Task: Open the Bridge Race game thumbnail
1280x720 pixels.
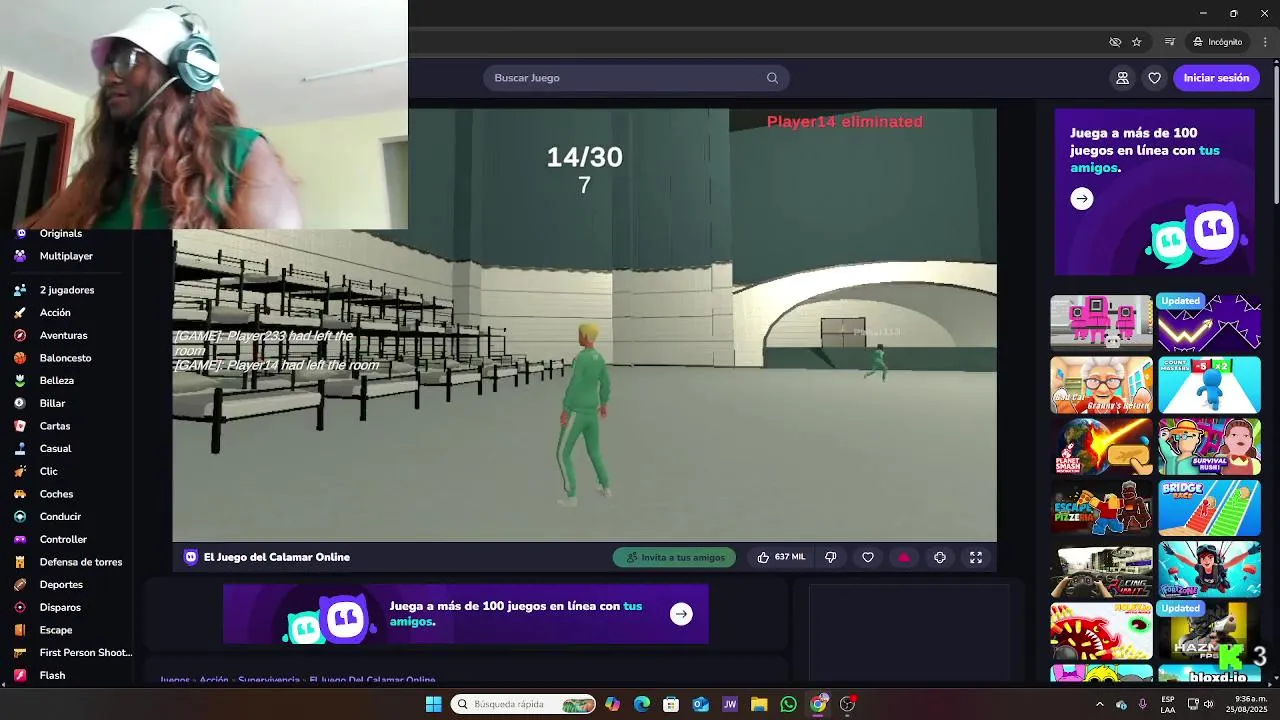Action: pyautogui.click(x=1209, y=507)
